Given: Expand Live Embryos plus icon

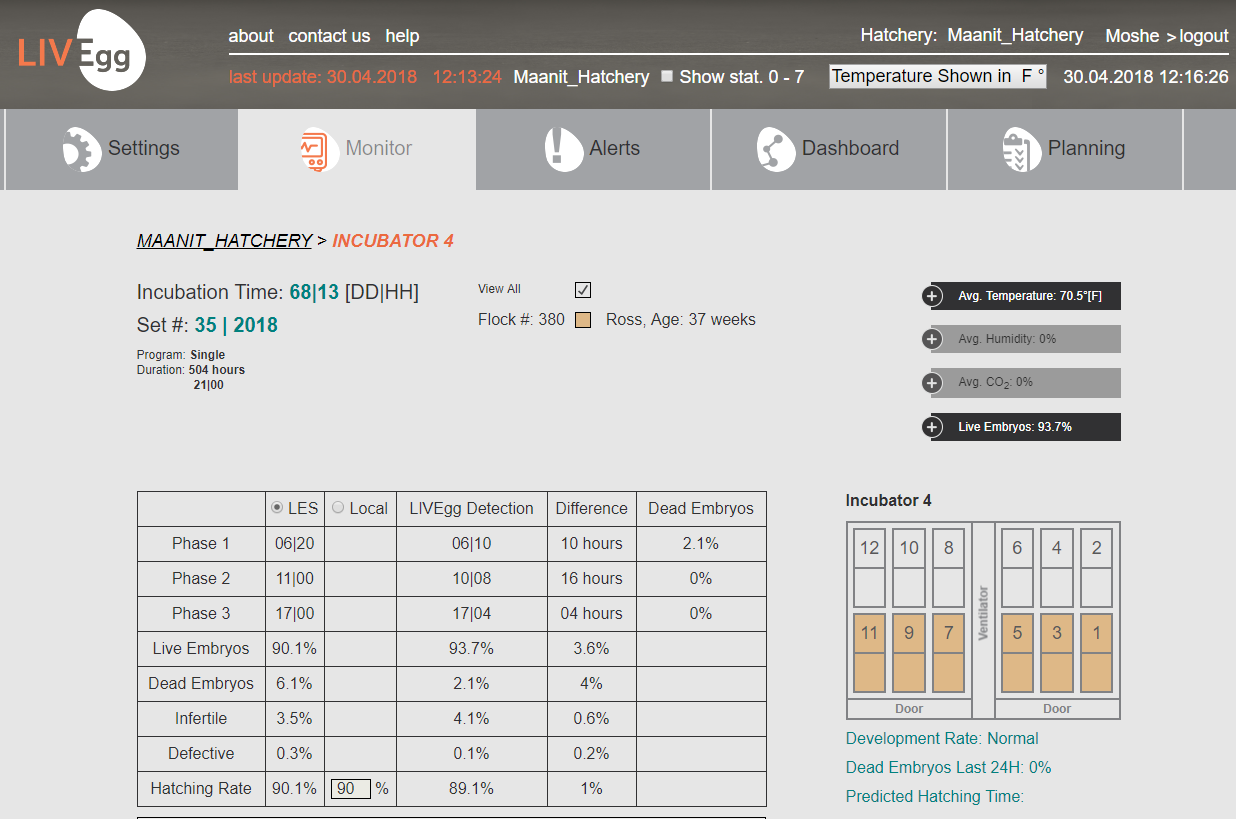Looking at the screenshot, I should pos(932,427).
